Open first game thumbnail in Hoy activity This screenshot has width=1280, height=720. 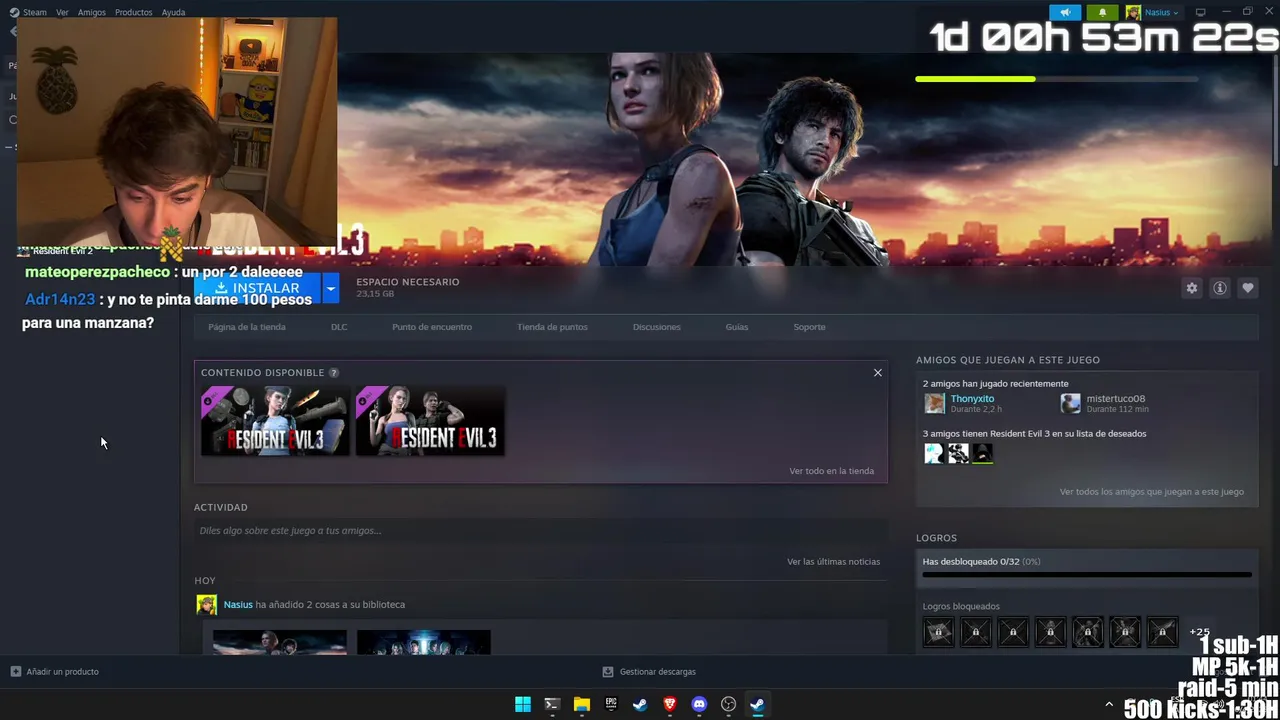click(279, 642)
